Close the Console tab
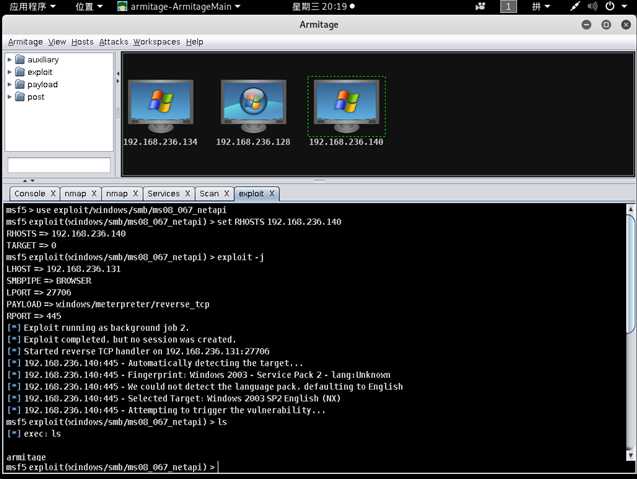637x479 pixels. click(53, 194)
